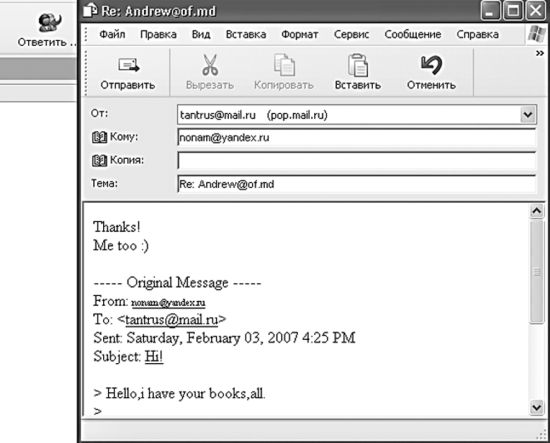Click the Отменить undo arrow icon
The height and width of the screenshot is (443, 550).
coord(431,65)
